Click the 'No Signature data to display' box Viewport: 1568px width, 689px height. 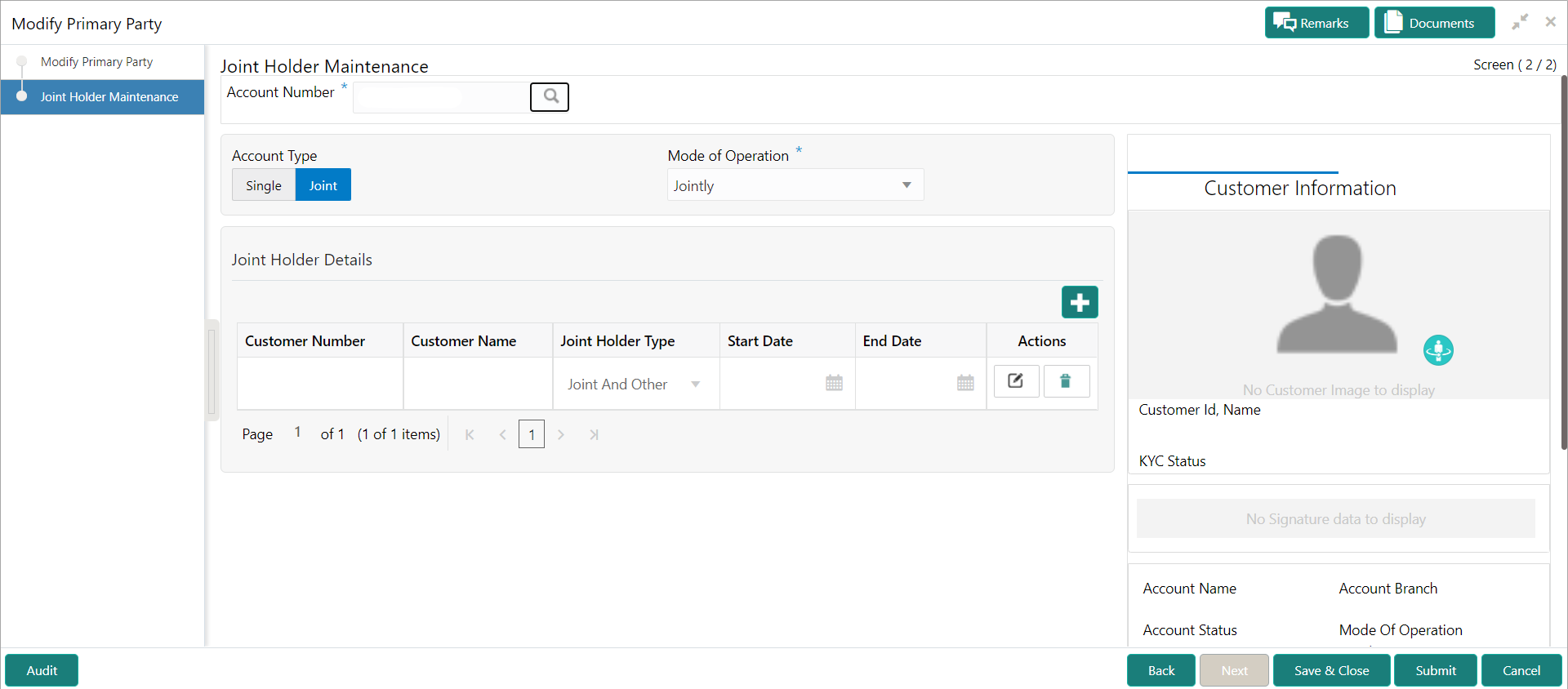(x=1336, y=519)
